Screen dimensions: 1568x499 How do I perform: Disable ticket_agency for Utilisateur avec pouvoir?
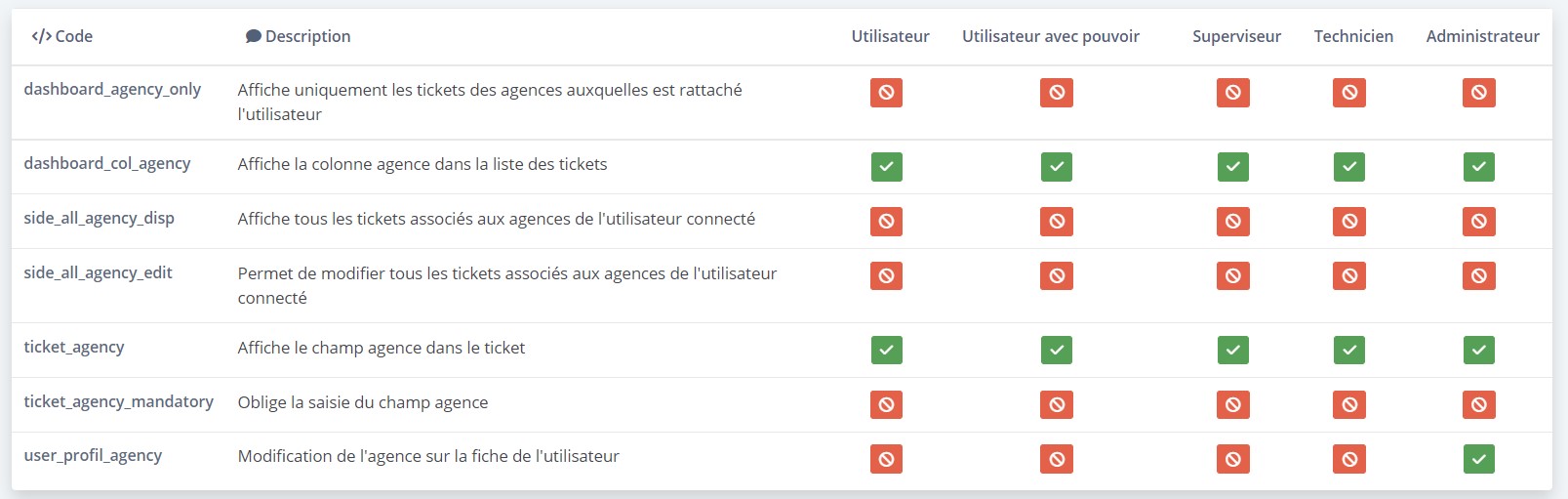1056,351
